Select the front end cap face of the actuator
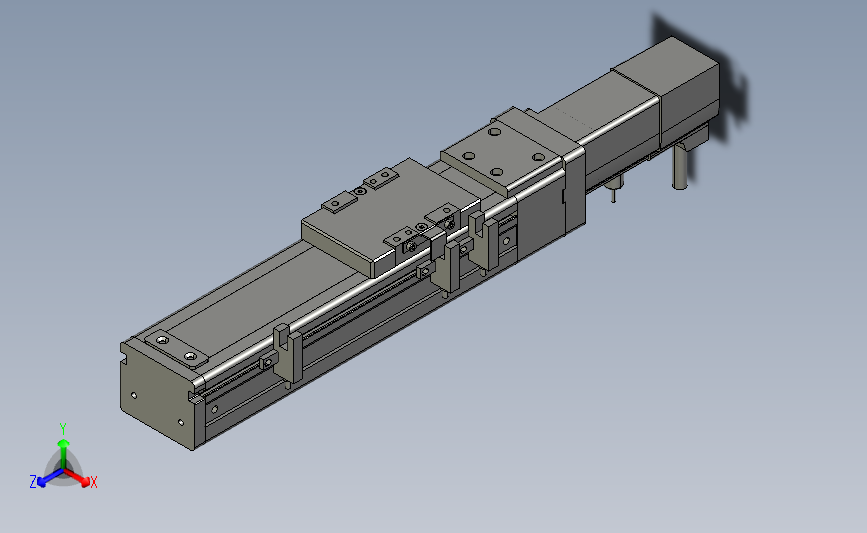The image size is (867, 533). pyautogui.click(x=156, y=396)
